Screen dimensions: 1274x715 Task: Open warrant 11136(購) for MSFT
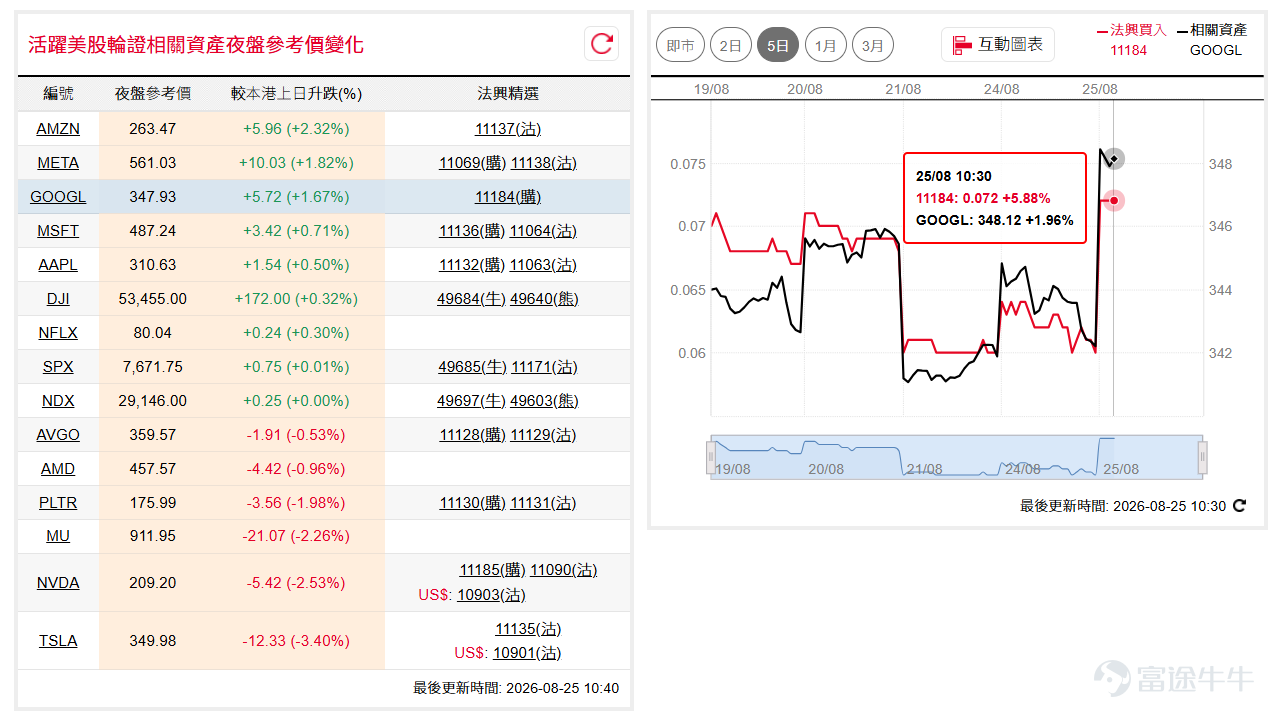pos(472,231)
